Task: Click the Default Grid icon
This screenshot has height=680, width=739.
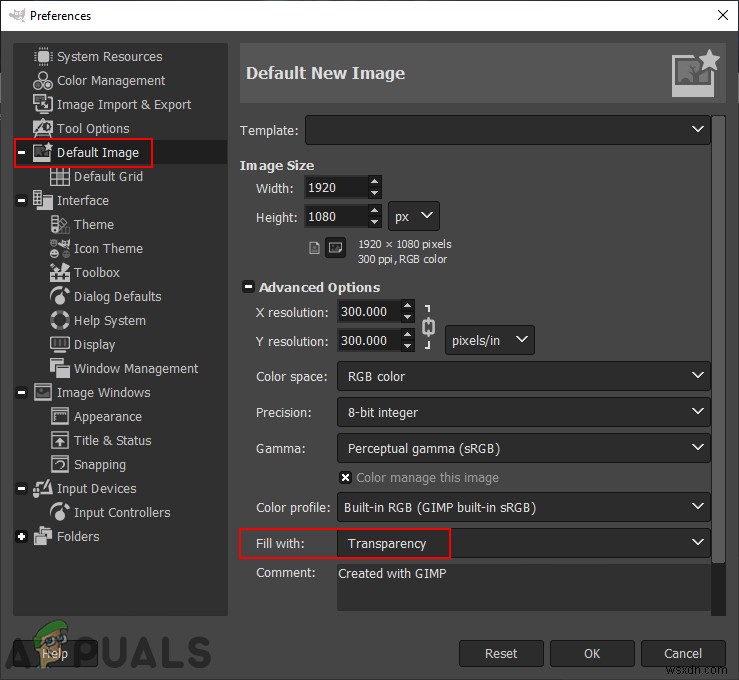Action: pos(60,176)
